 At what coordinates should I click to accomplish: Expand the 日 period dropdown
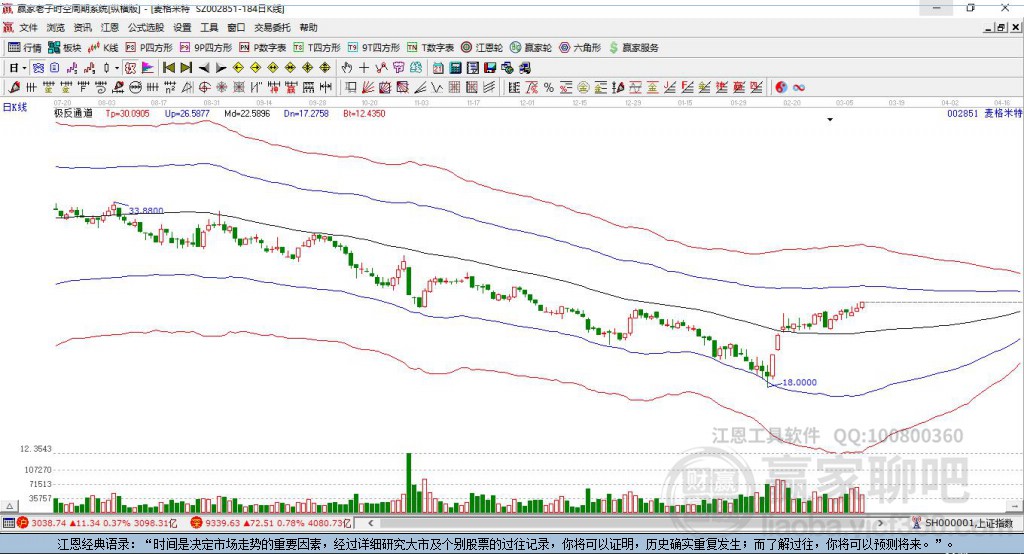tap(24, 68)
